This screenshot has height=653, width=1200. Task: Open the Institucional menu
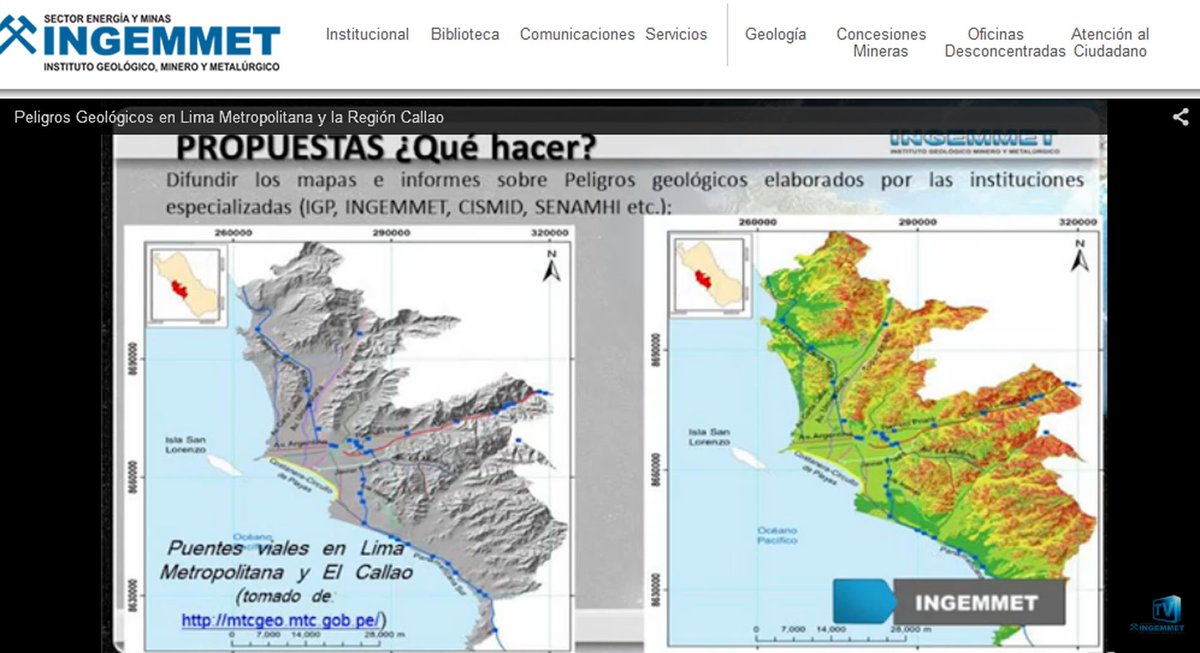pos(367,34)
